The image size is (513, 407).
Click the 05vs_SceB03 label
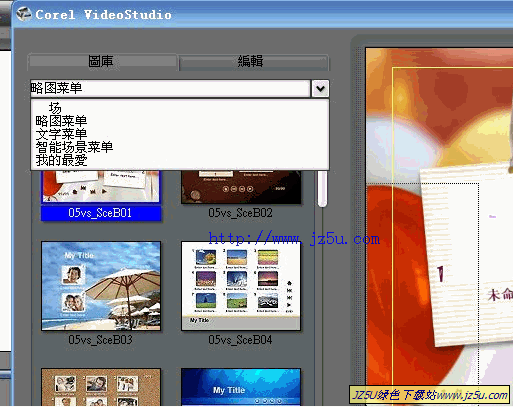[100, 340]
